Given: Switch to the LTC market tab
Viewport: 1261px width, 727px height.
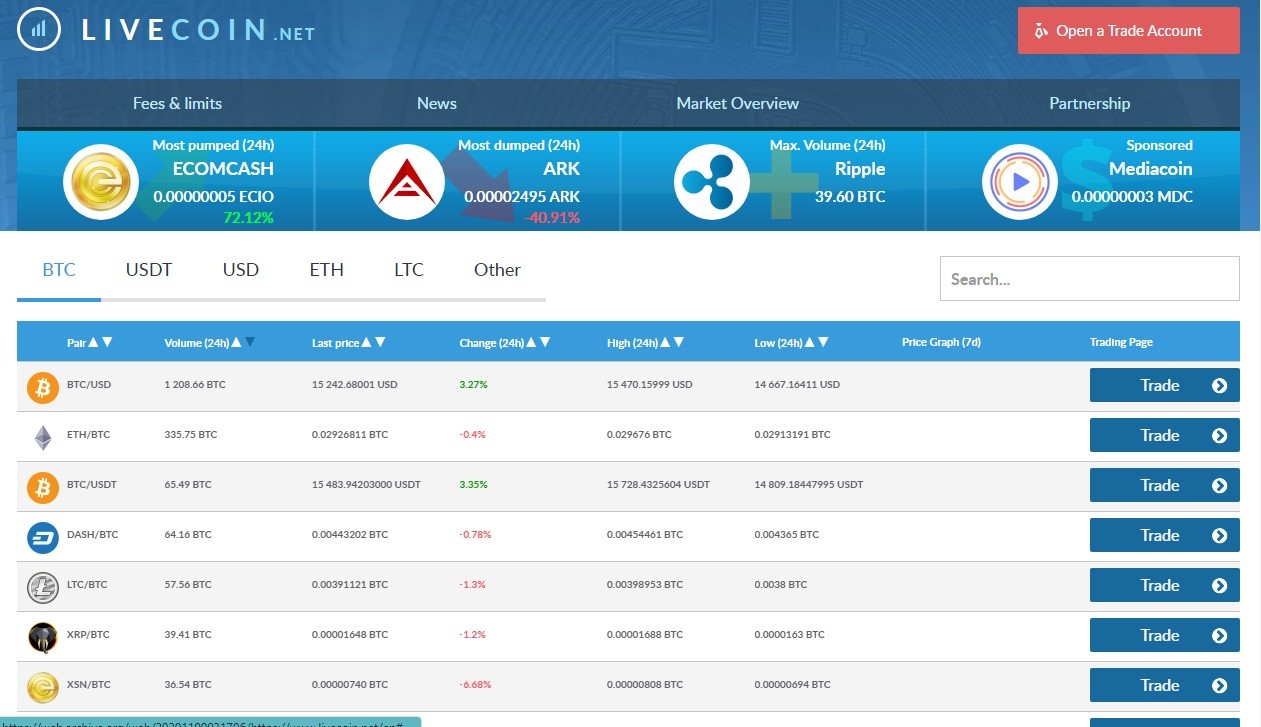Looking at the screenshot, I should pos(409,270).
